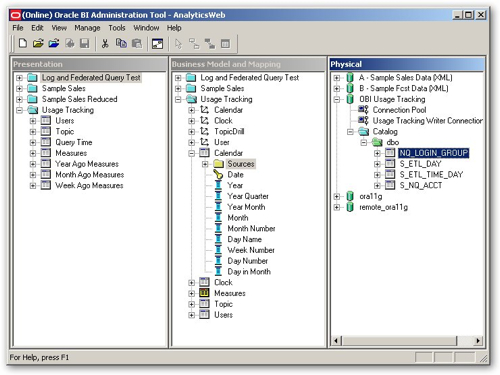The image size is (500, 375).
Task: Click the Save floppy disk icon
Action: tap(85, 43)
